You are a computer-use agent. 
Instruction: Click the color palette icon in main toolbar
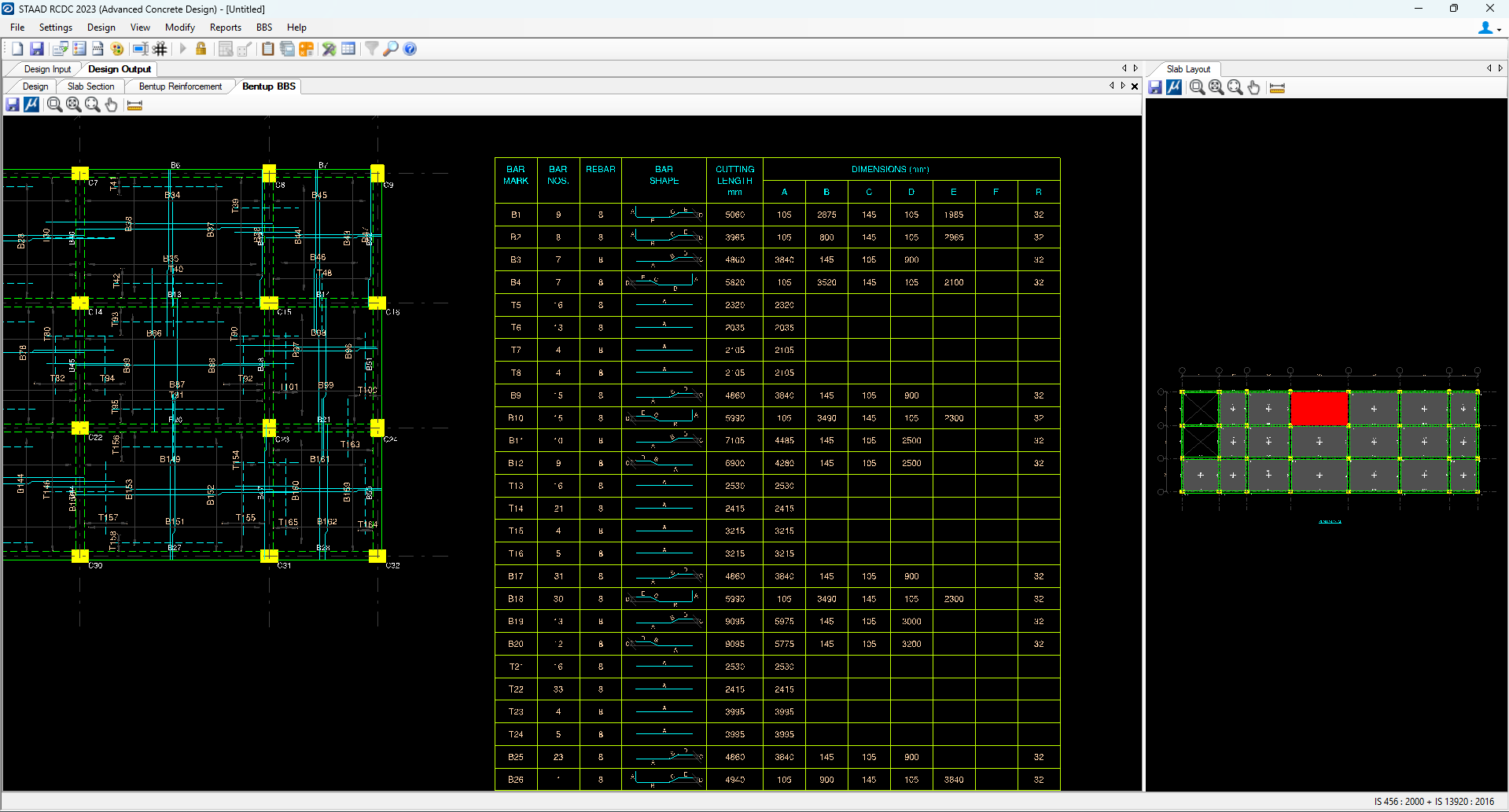point(117,49)
